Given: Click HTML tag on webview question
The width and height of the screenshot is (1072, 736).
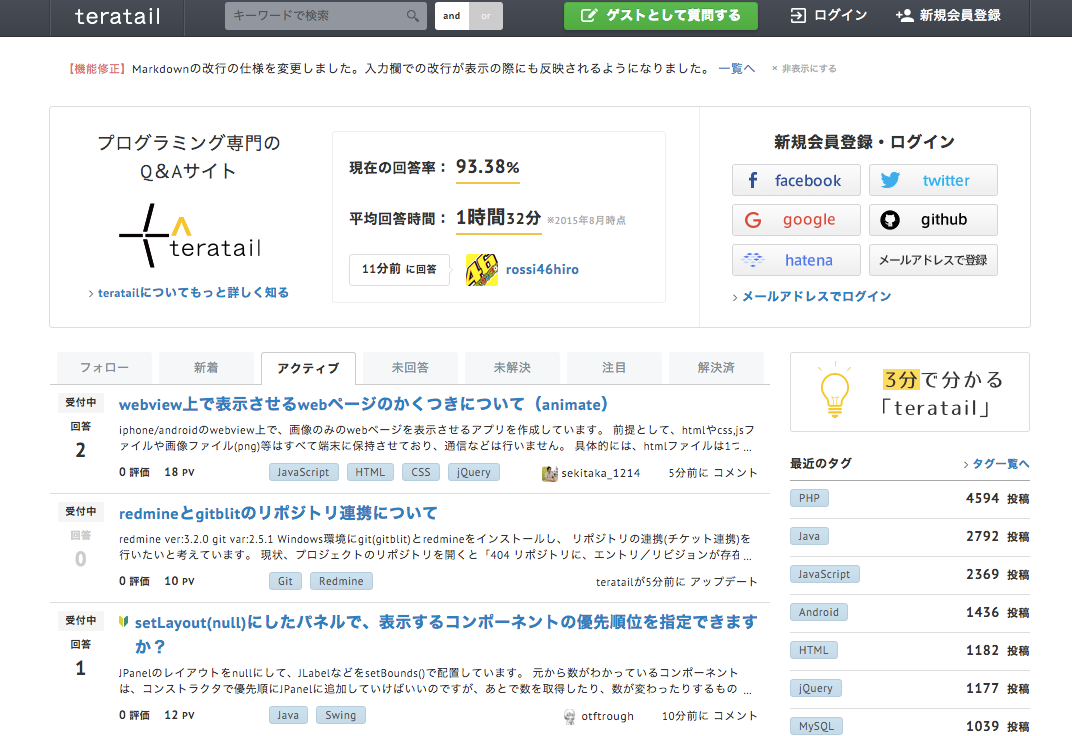Looking at the screenshot, I should pos(370,472).
